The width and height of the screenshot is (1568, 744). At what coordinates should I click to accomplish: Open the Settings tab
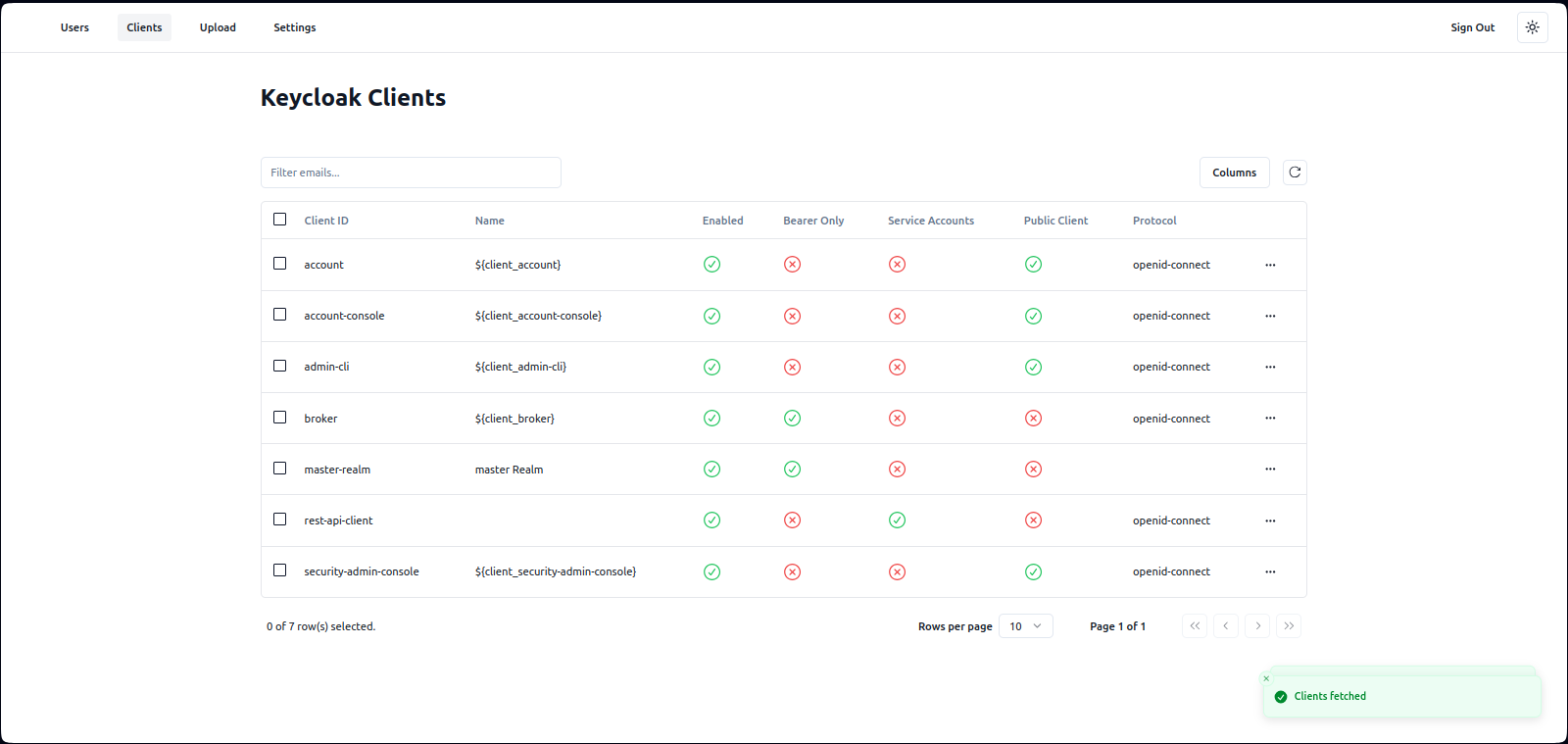(x=295, y=27)
